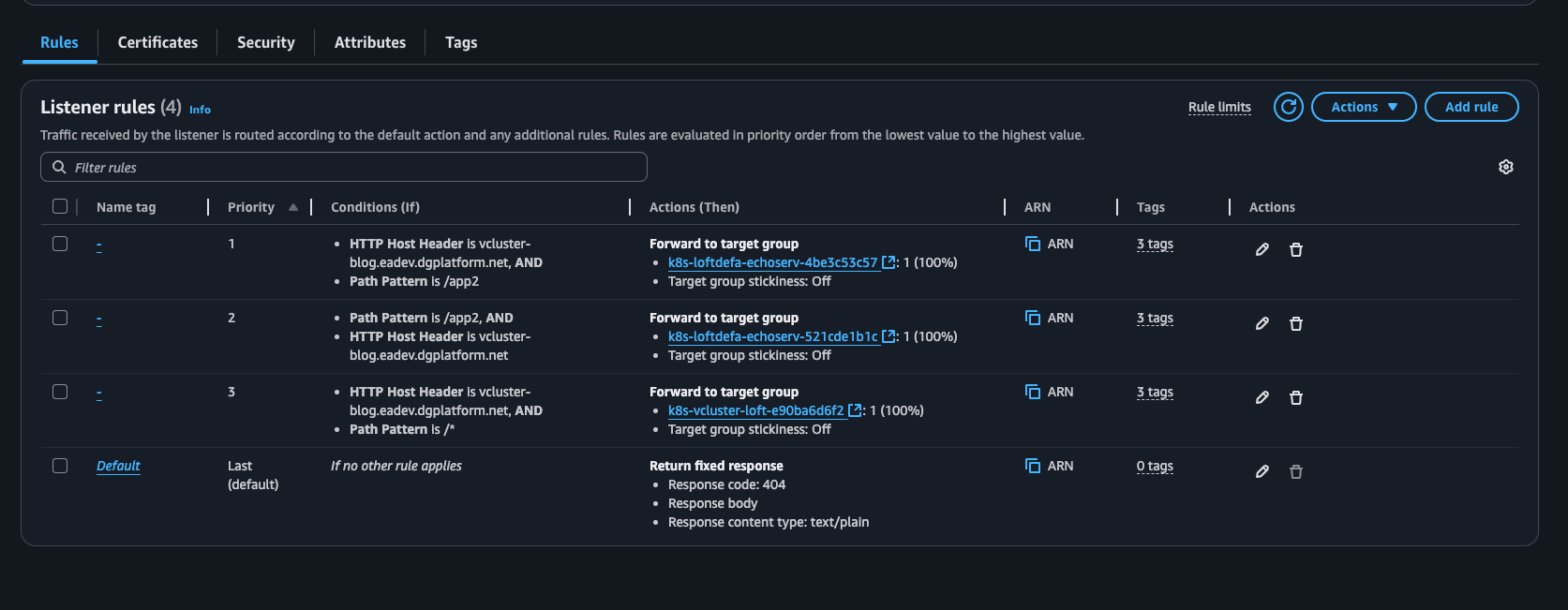
Task: Open target group k8s-vcluster-loft-e90ba6d6f2 link
Action: tap(755, 410)
